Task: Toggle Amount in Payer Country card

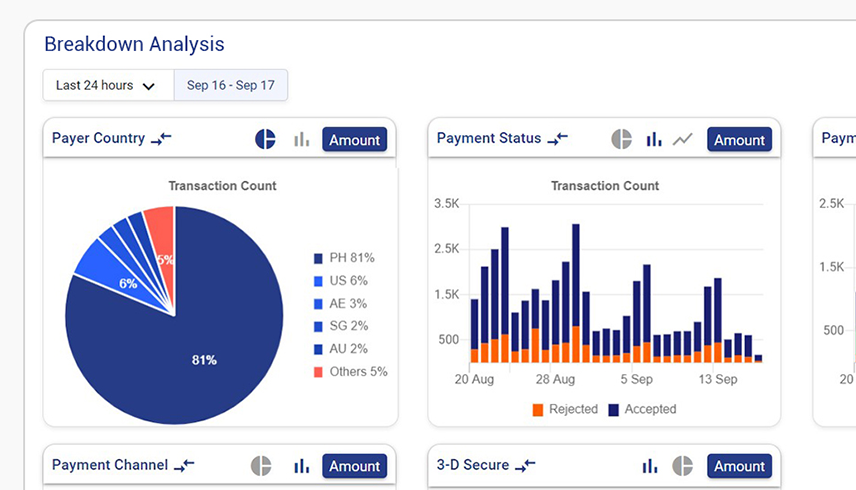Action: point(355,140)
